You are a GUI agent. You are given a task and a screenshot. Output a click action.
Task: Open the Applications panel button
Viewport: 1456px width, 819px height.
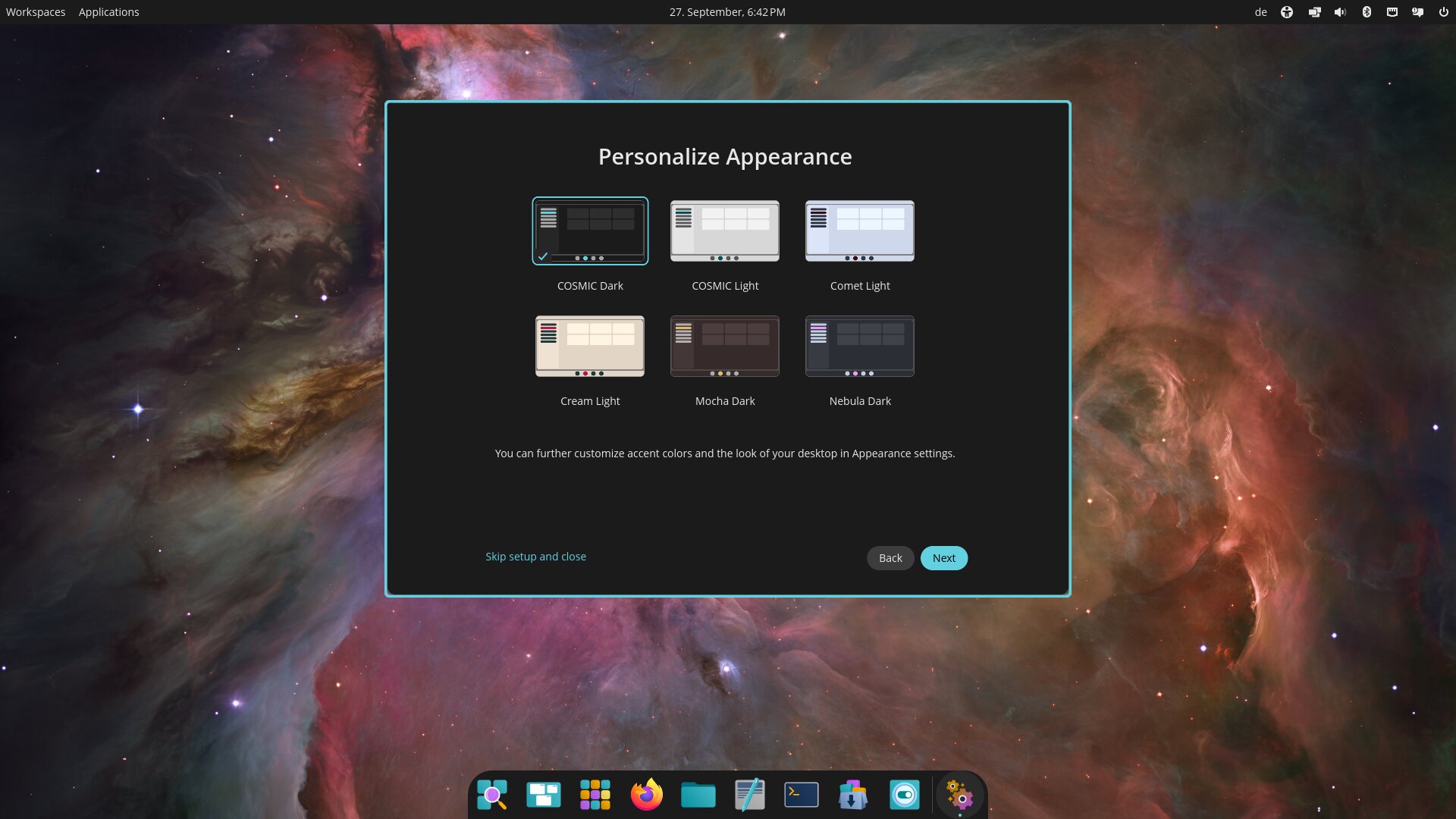108,12
